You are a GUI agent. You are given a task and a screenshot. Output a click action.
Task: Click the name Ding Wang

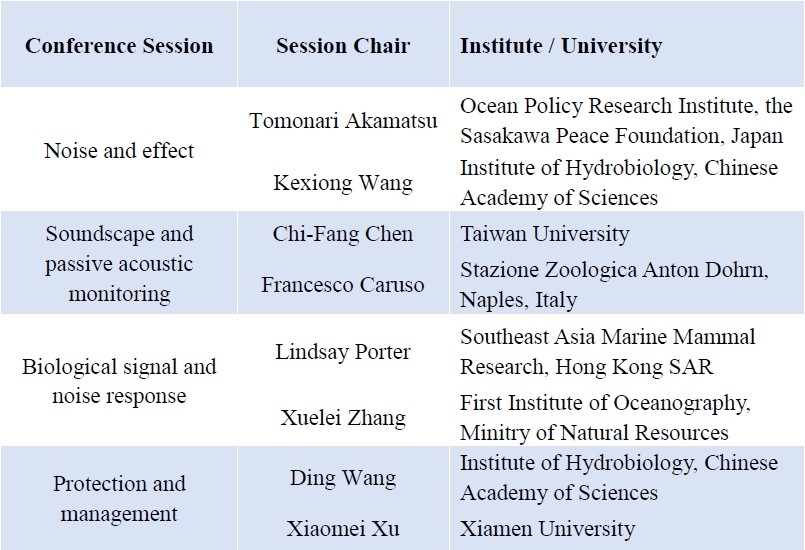coord(343,478)
